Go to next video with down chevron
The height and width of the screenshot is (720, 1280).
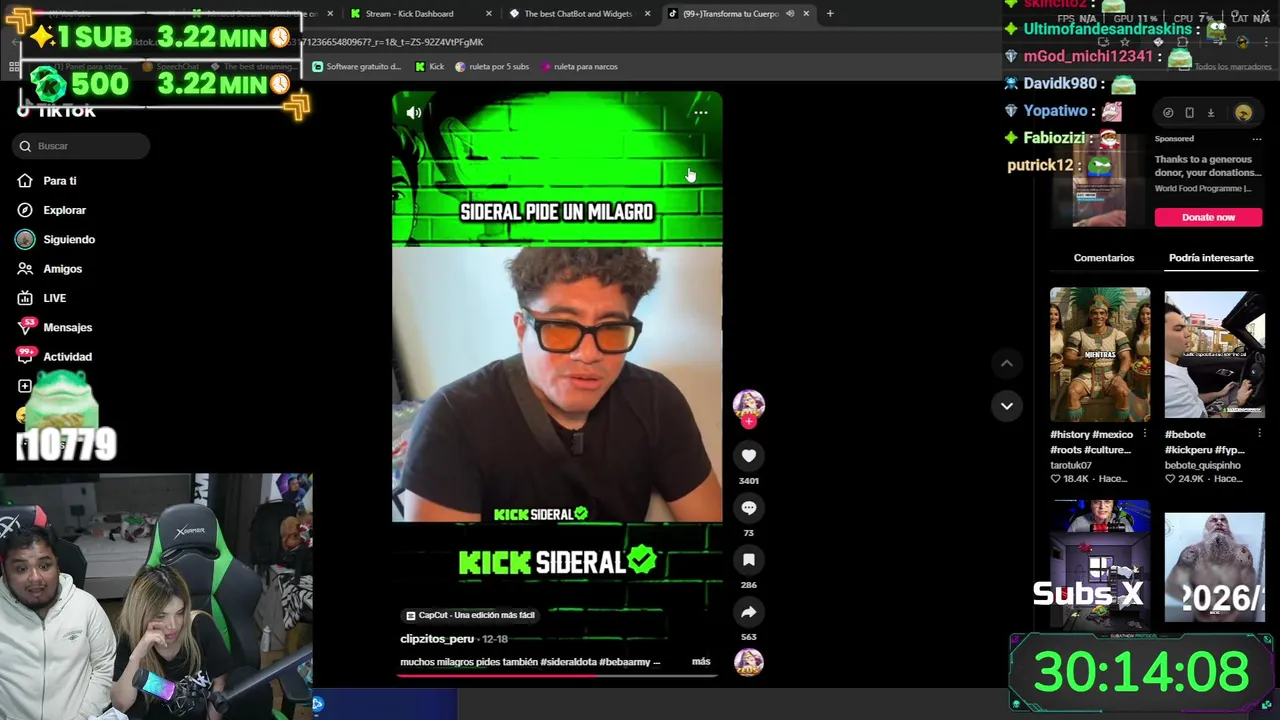point(1007,406)
